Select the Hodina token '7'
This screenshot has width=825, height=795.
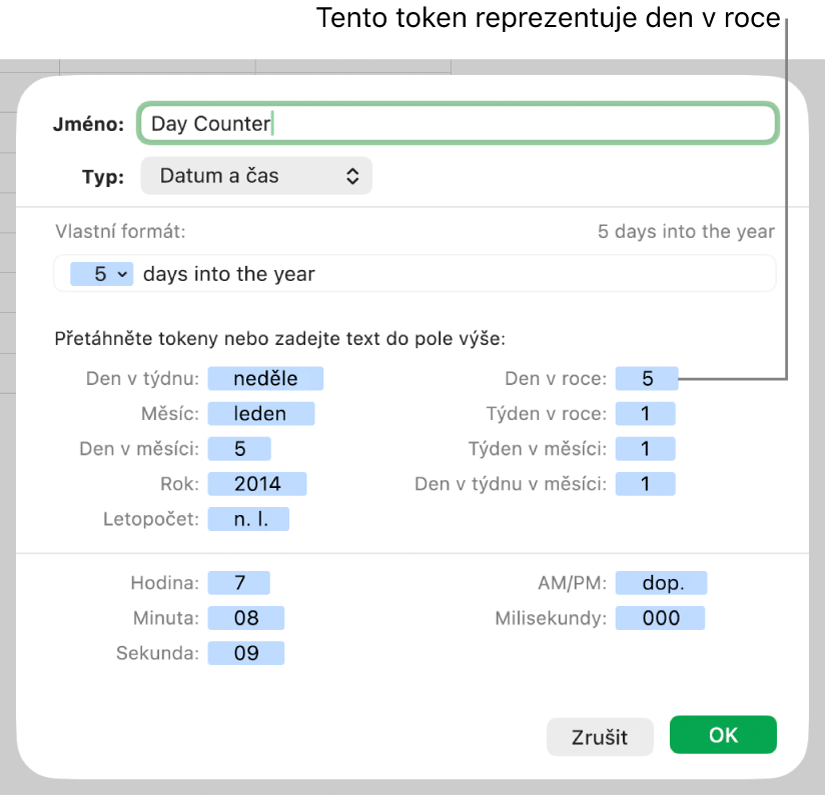click(239, 583)
